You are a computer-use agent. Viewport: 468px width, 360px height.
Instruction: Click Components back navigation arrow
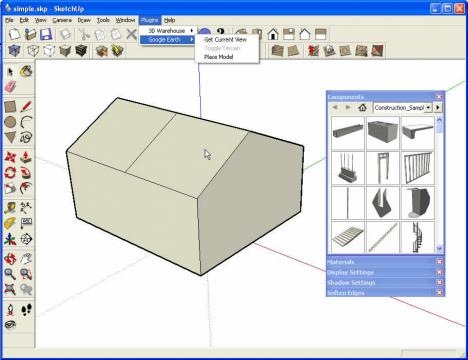pyautogui.click(x=335, y=107)
